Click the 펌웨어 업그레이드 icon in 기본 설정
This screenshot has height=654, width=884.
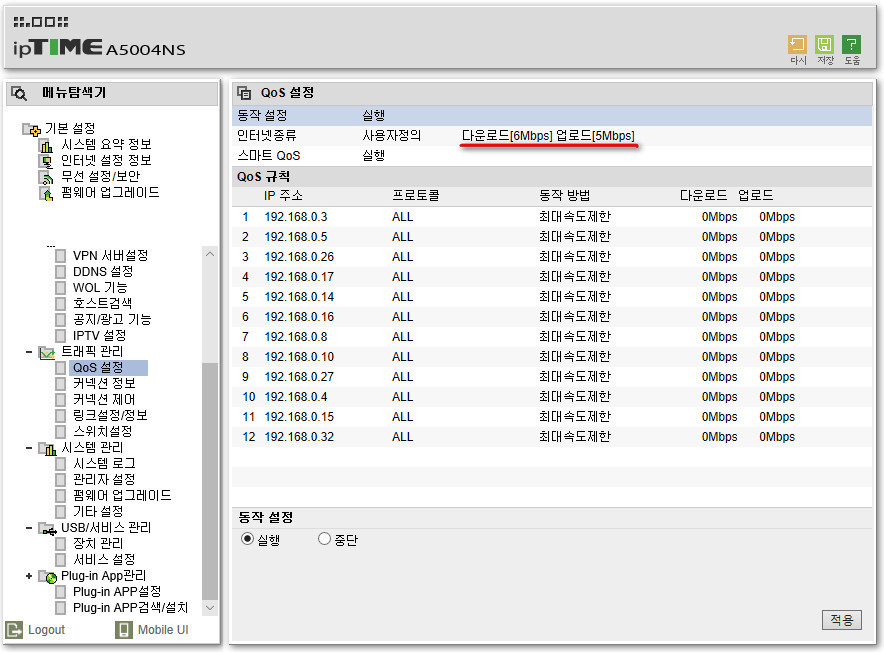click(46, 194)
